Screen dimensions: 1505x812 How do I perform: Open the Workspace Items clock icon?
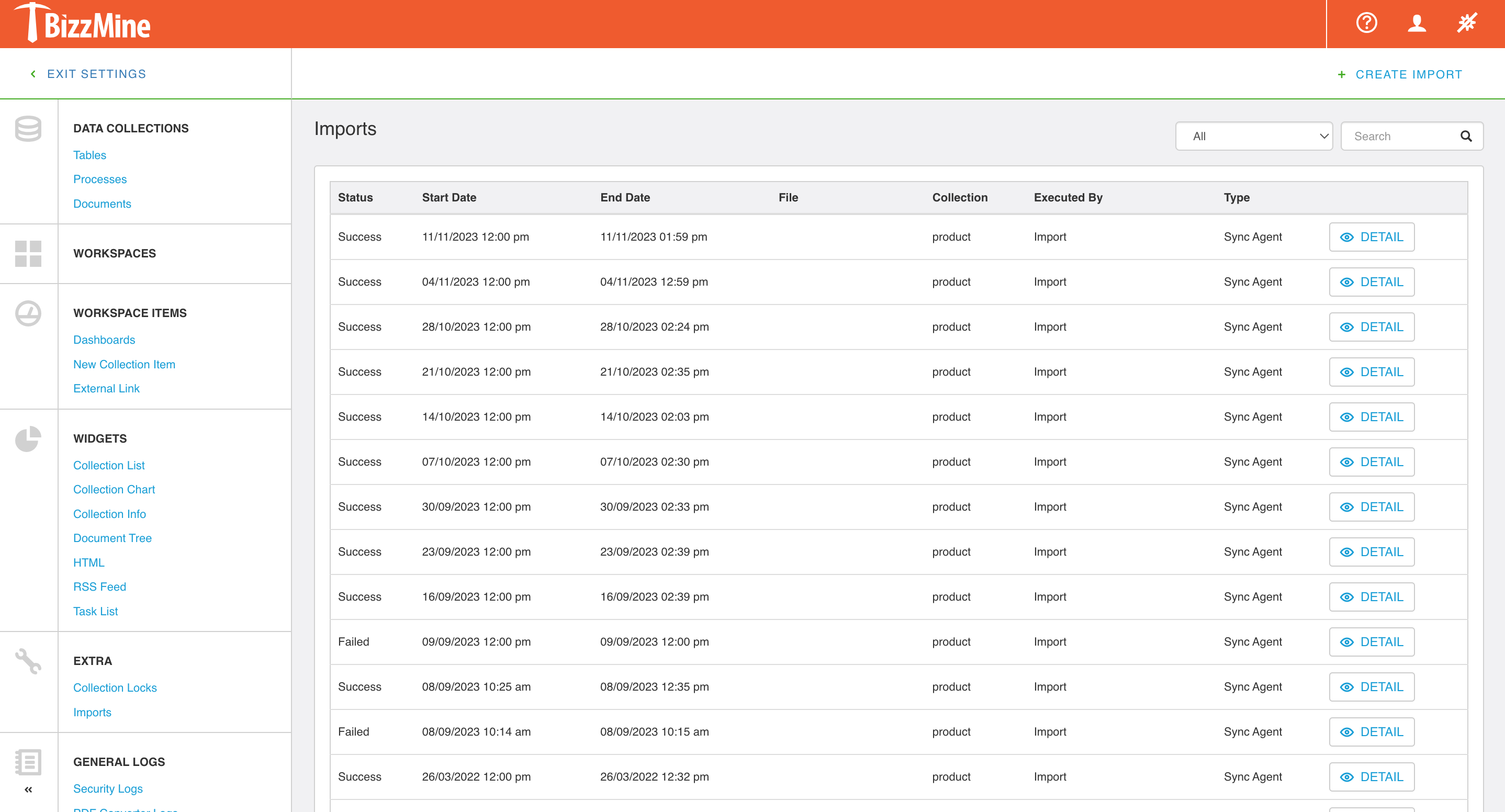coord(28,313)
